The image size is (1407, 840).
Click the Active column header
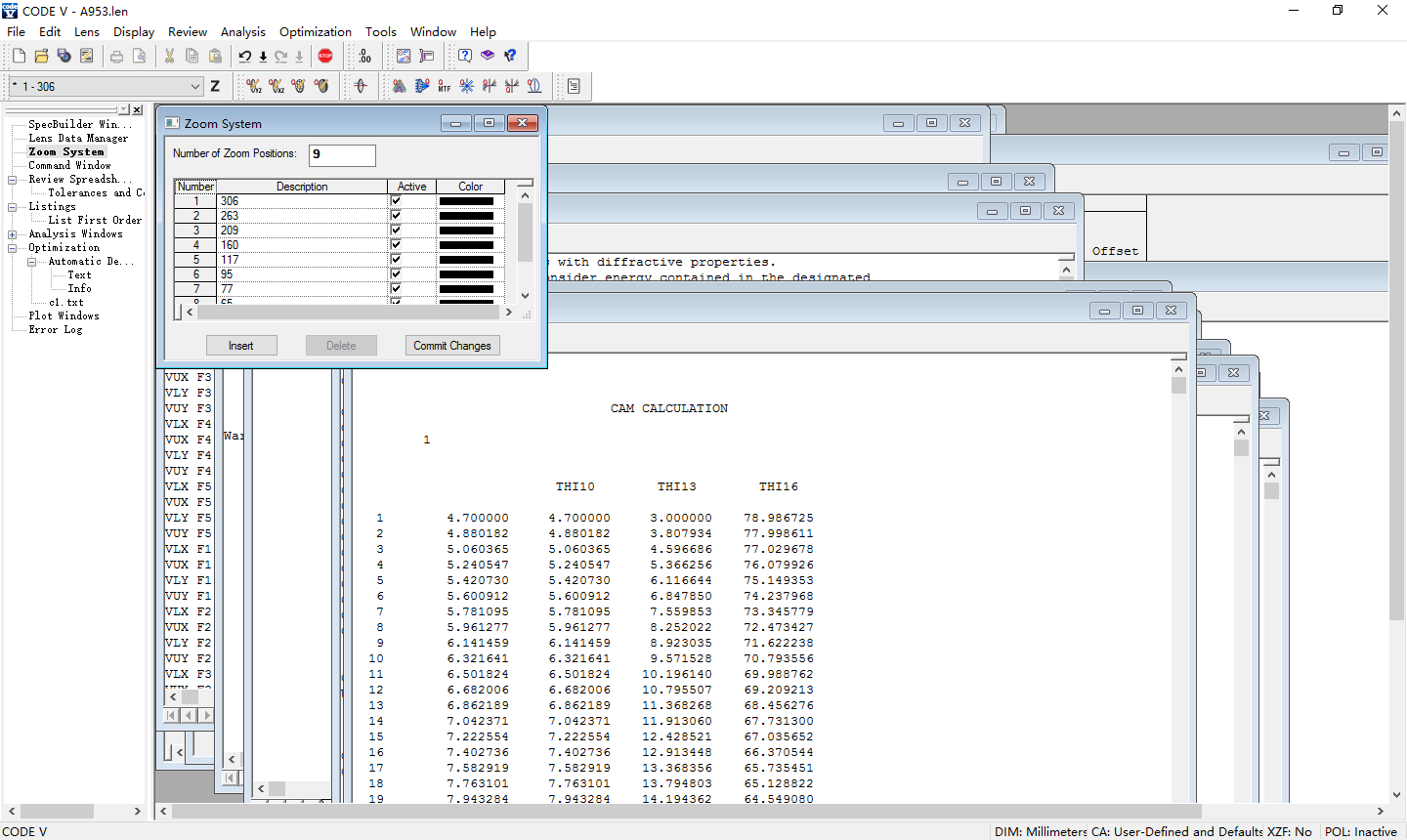[411, 187]
